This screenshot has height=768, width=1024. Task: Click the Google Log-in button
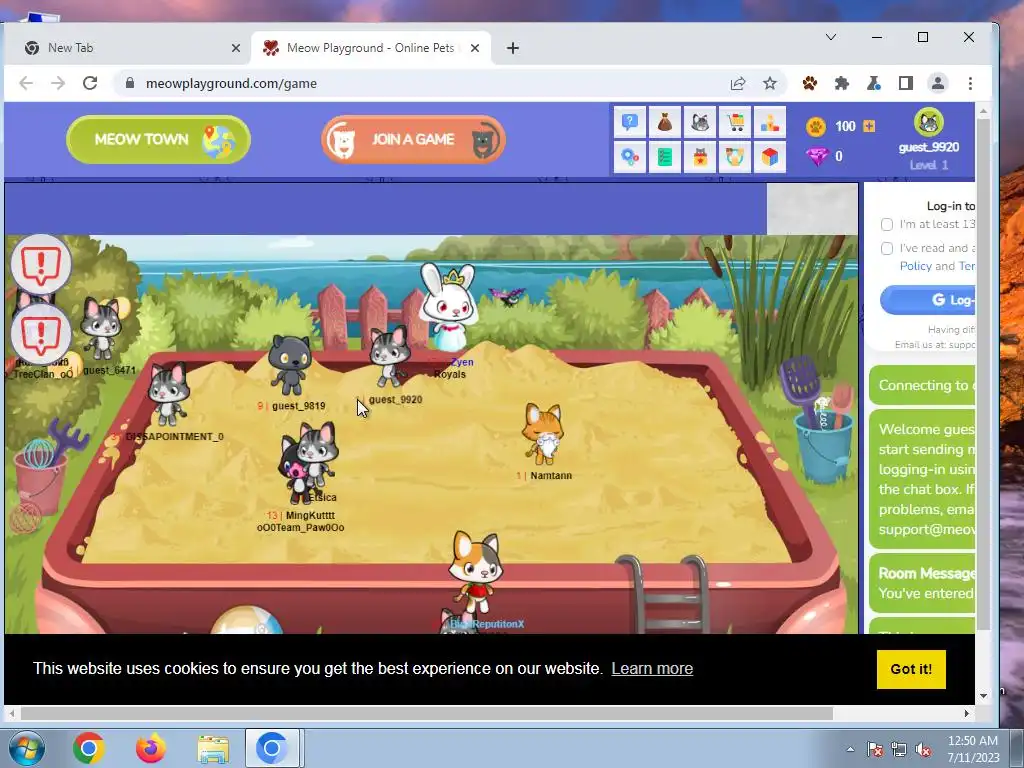[928, 300]
